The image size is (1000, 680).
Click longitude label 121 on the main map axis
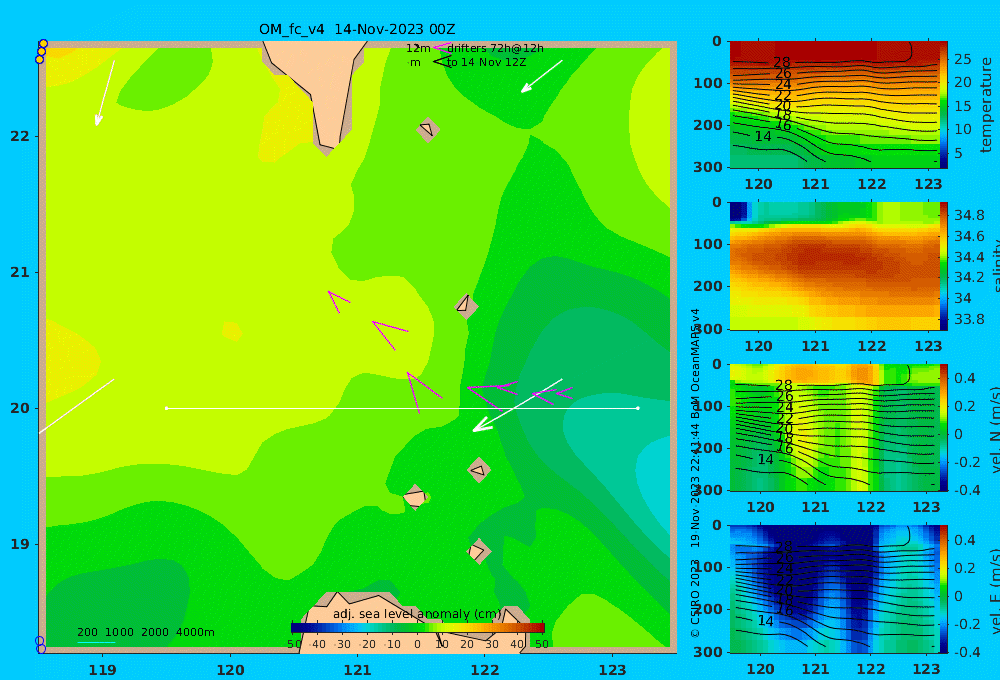357,670
